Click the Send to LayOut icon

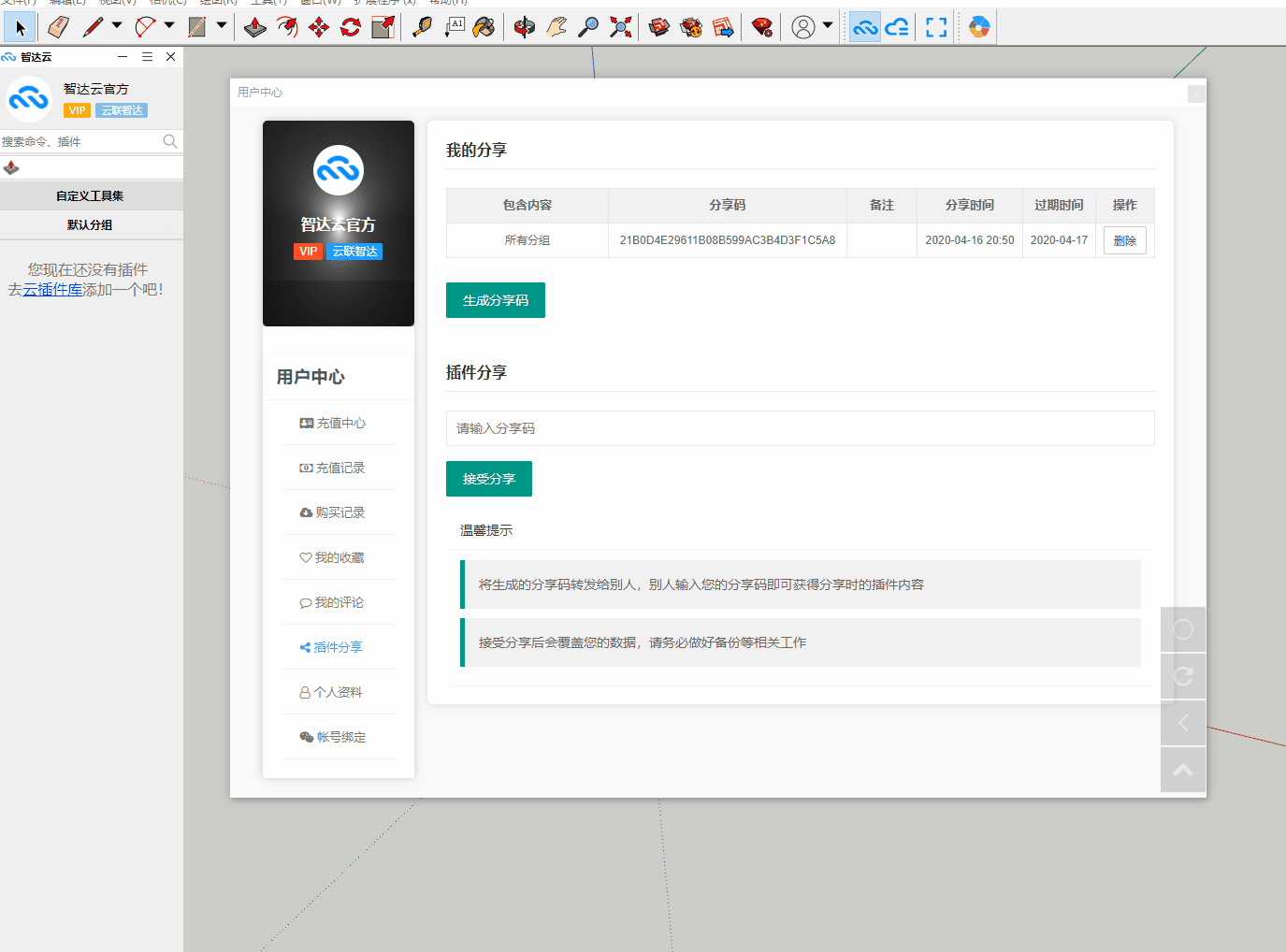click(723, 27)
